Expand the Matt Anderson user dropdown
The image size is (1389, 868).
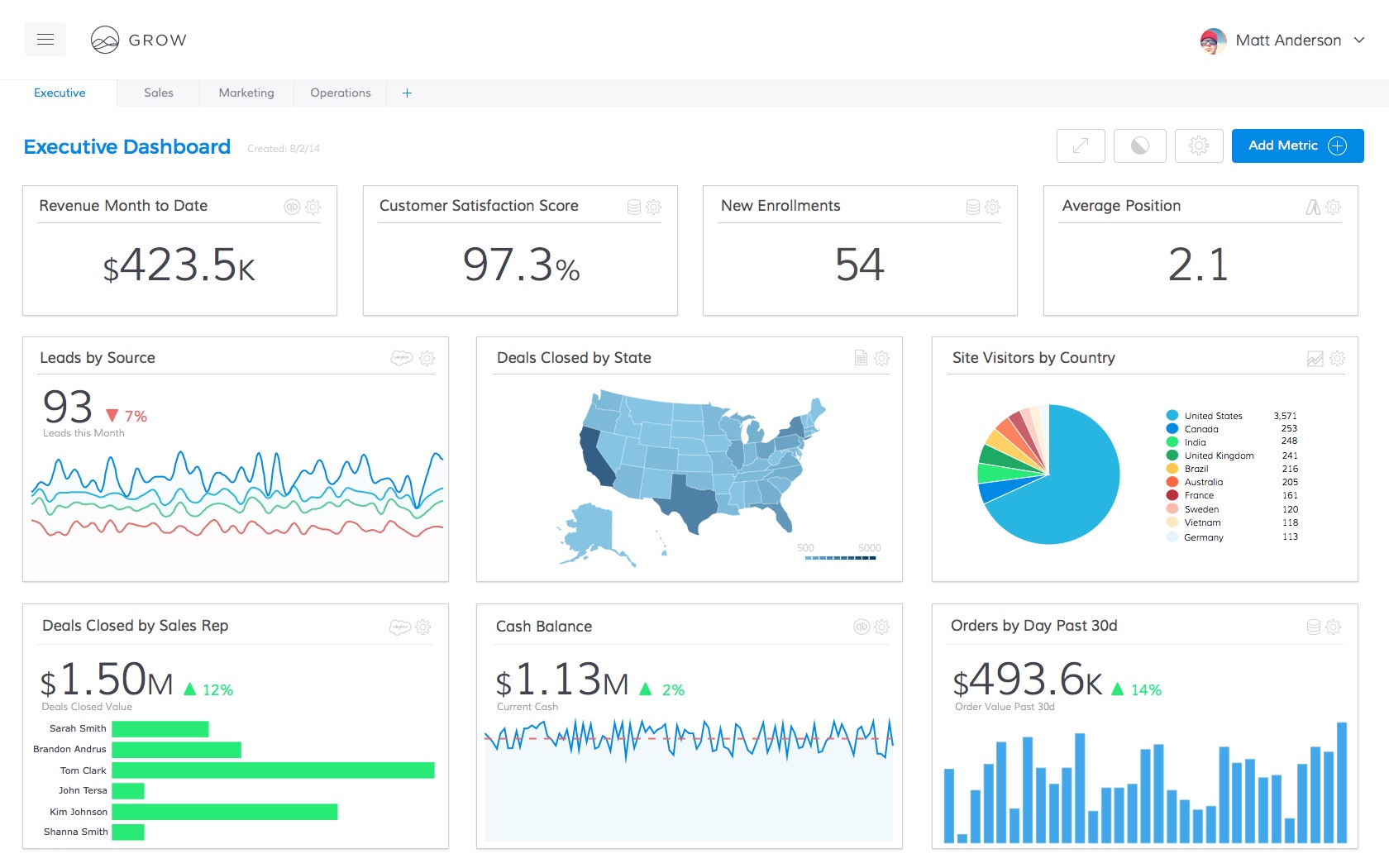(1359, 40)
